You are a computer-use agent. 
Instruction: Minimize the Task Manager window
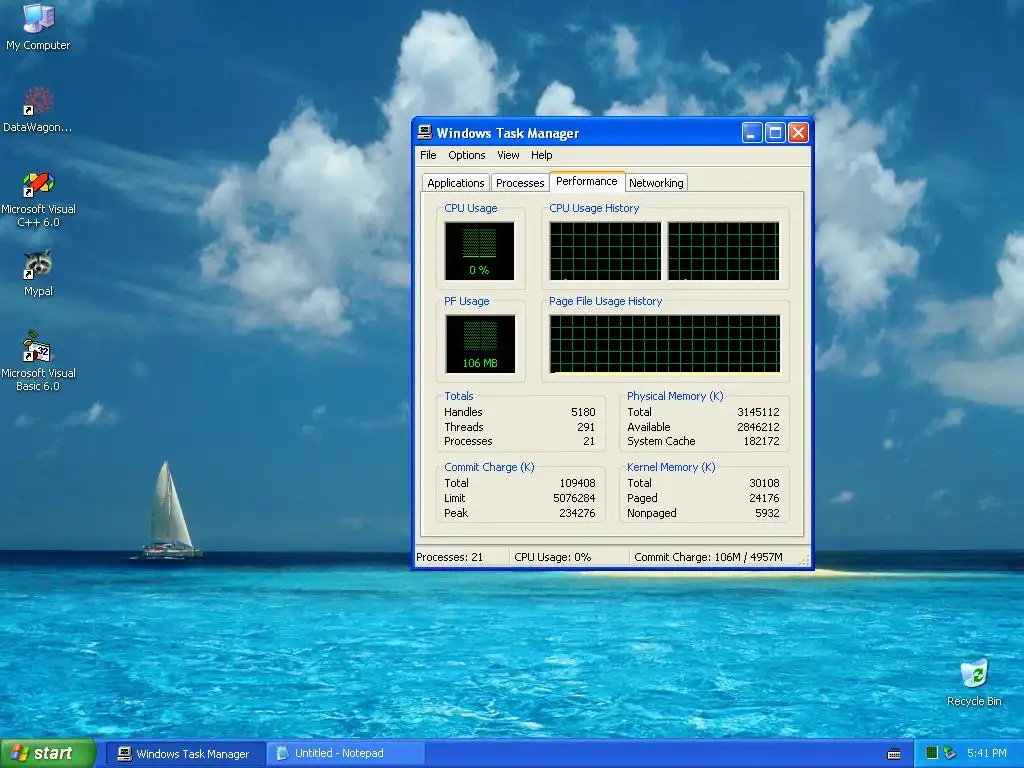point(752,133)
